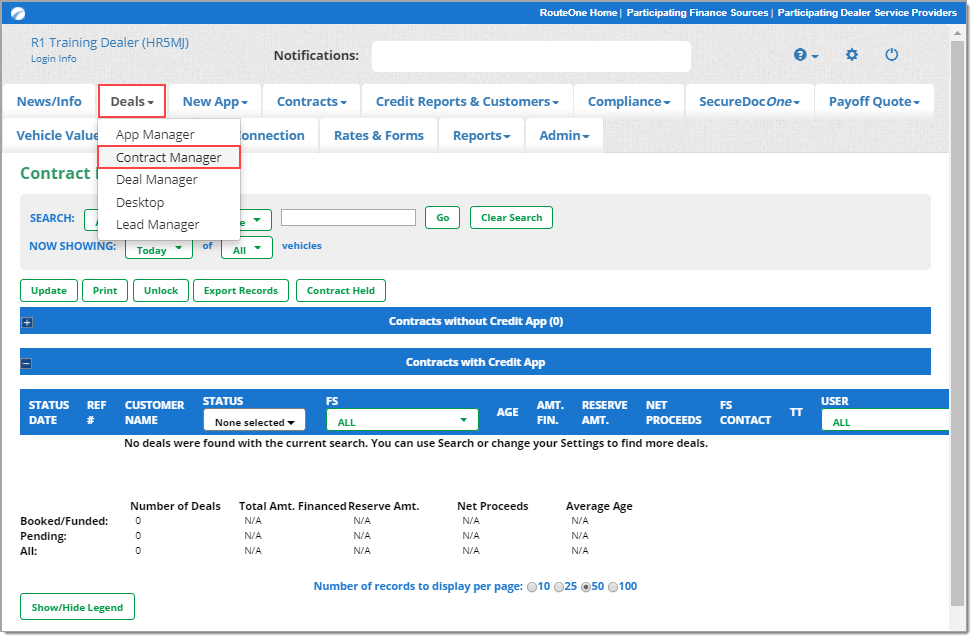
Task: Select App Manager from Deals dropdown
Action: point(155,135)
